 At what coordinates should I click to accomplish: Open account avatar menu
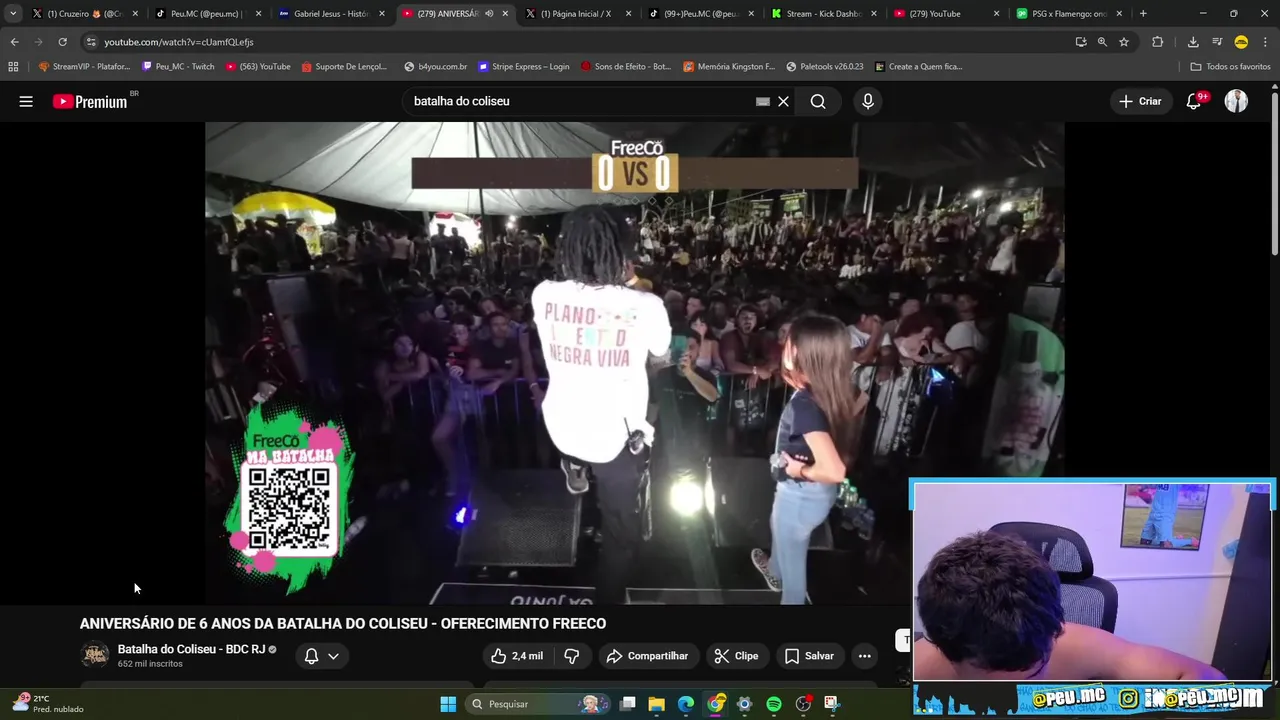tap(1236, 101)
